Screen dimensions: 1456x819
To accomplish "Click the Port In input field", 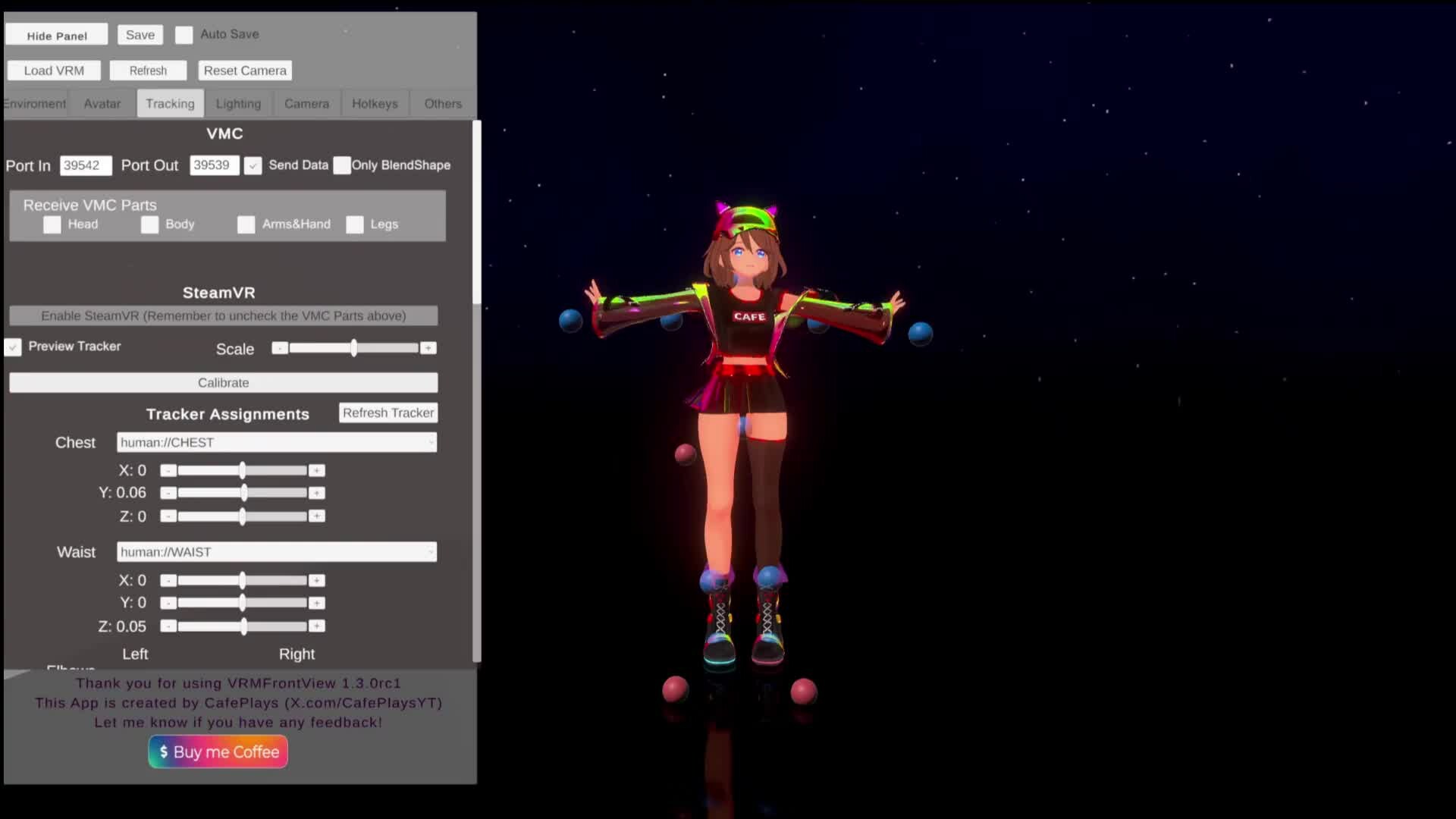I will click(85, 165).
